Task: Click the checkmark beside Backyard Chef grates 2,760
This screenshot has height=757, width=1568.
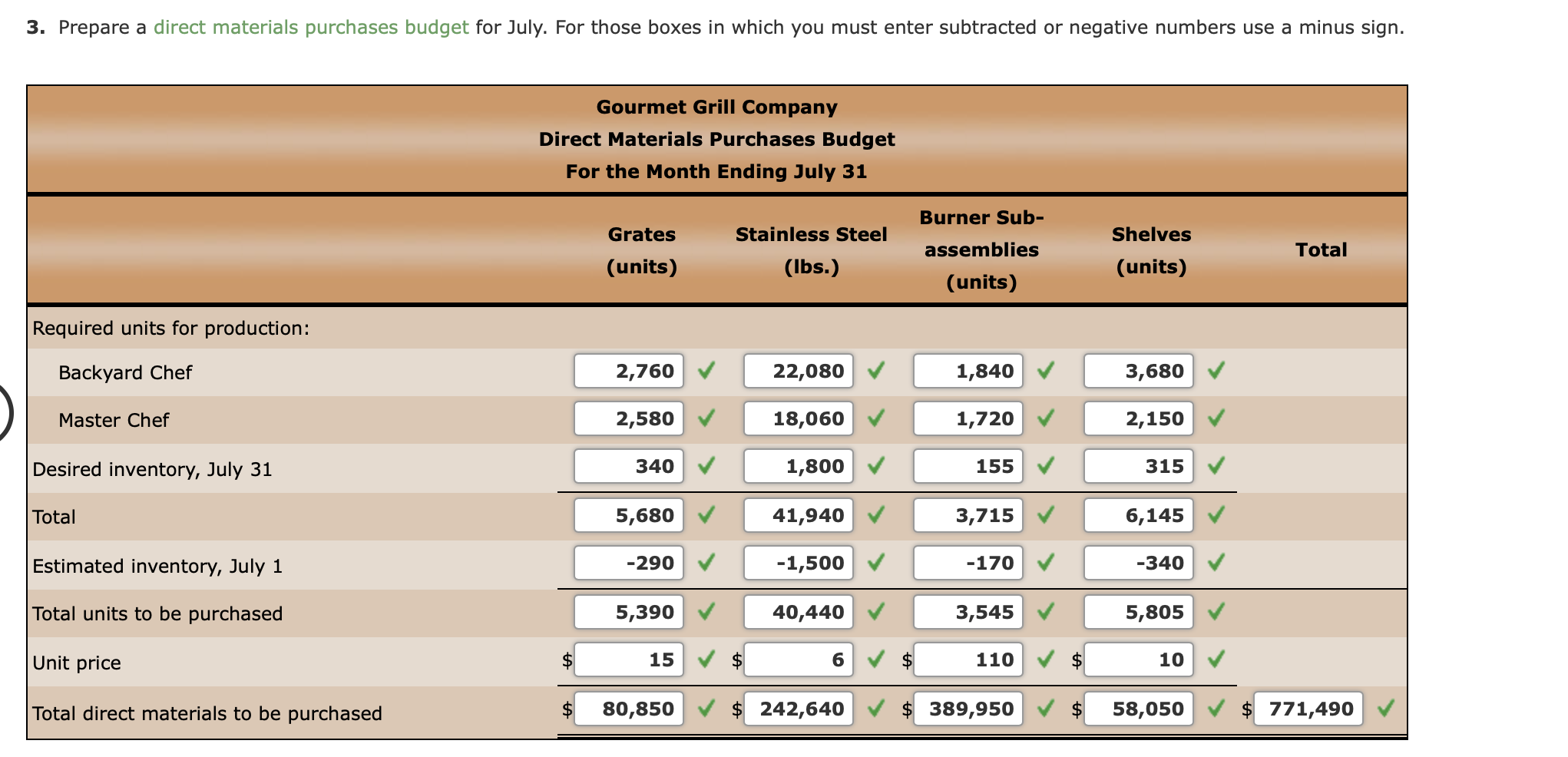Action: tap(706, 371)
